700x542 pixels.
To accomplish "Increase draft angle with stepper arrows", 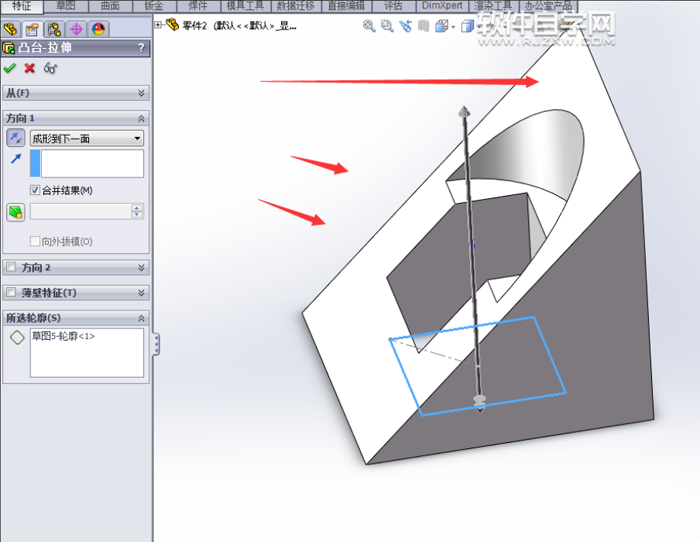I will tap(137, 208).
